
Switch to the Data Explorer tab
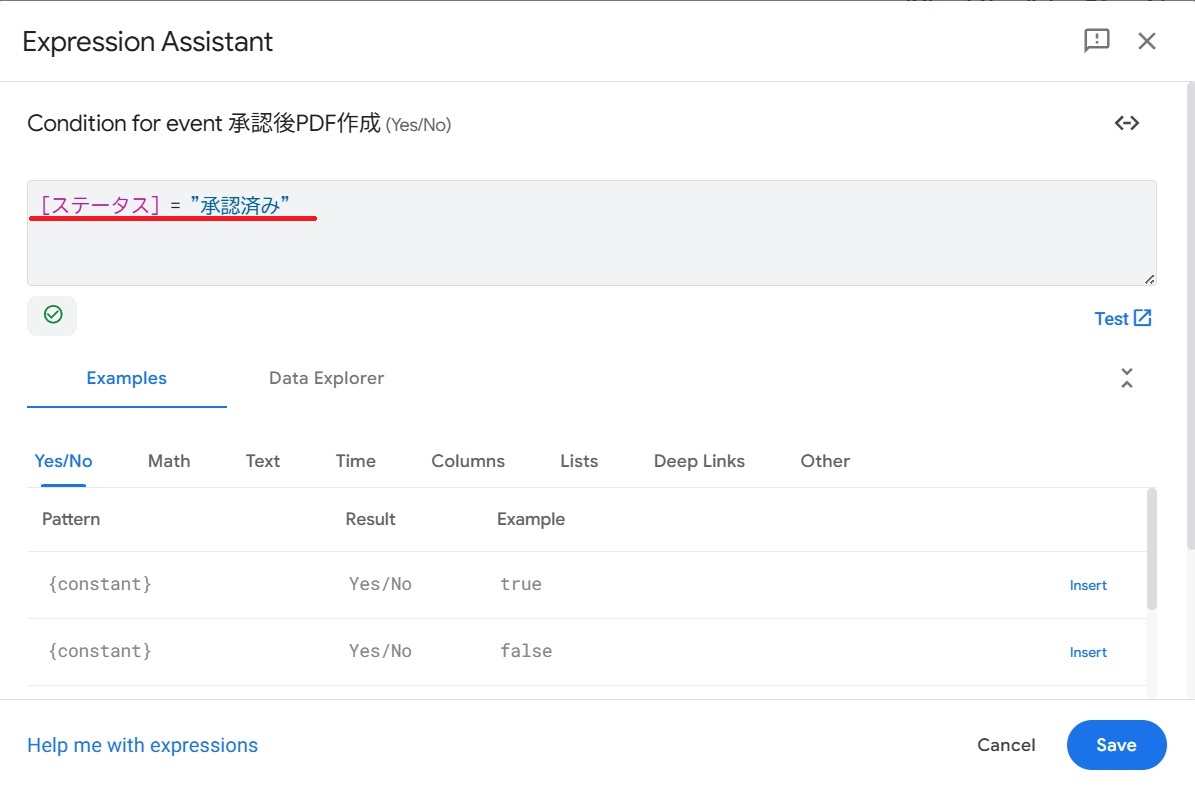pos(326,378)
